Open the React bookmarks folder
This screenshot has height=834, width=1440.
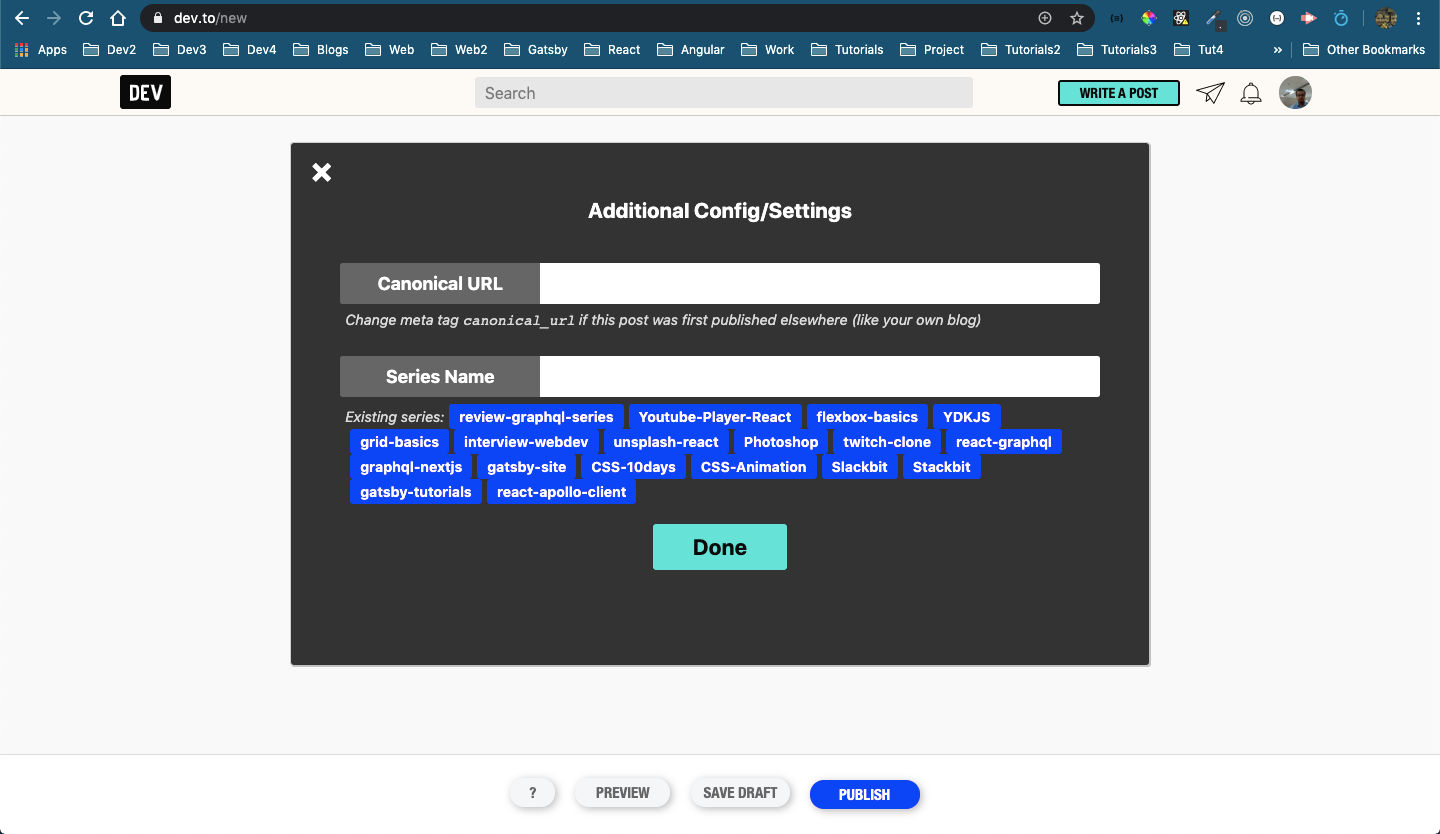click(x=612, y=49)
